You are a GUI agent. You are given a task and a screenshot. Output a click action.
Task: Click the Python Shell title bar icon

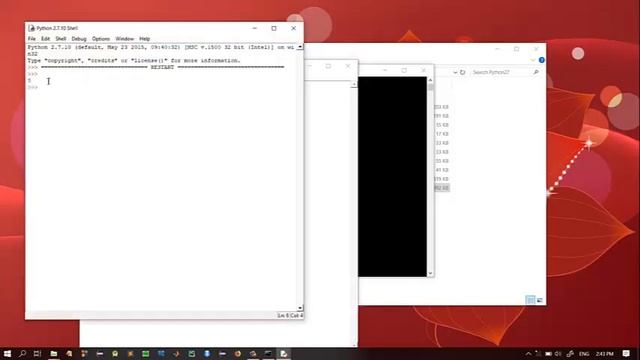coord(31,28)
